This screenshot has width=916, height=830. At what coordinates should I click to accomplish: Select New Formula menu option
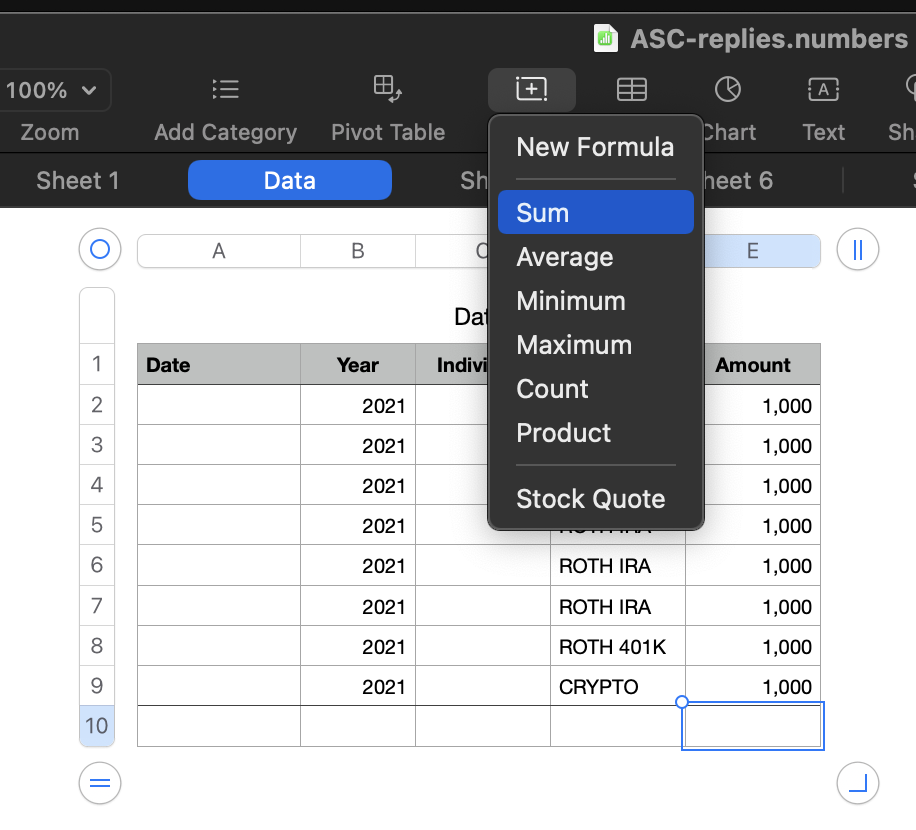pos(595,148)
